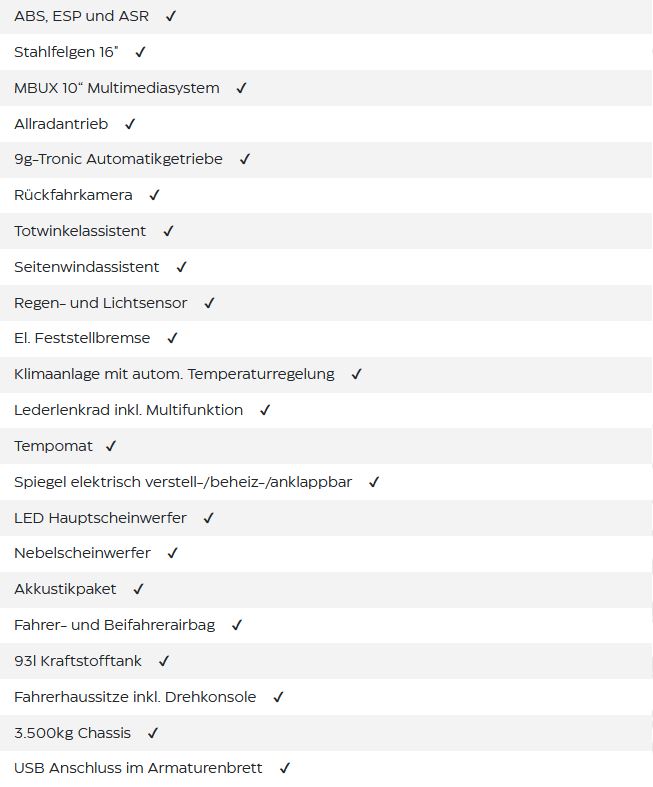Click the checkmark next to ABS, ESP und ASR

point(171,16)
